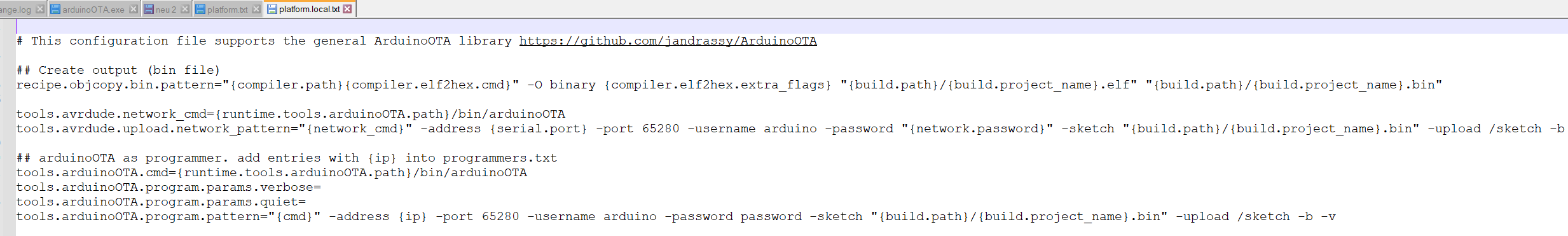Click the unsaved disk icon on neu 2 tab
1568x236 pixels.
coord(149,9)
